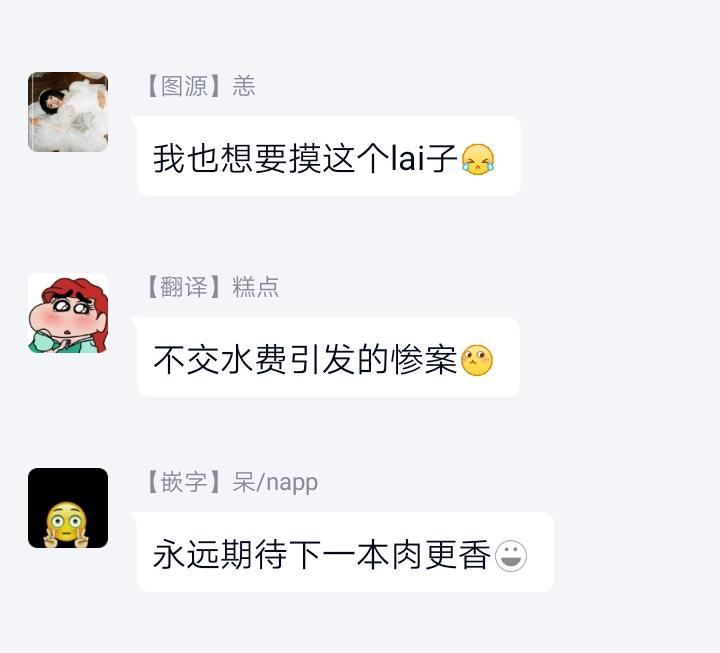Screen dimensions: 720x653
Task: Open avatar of user 恙
Action: pos(68,112)
